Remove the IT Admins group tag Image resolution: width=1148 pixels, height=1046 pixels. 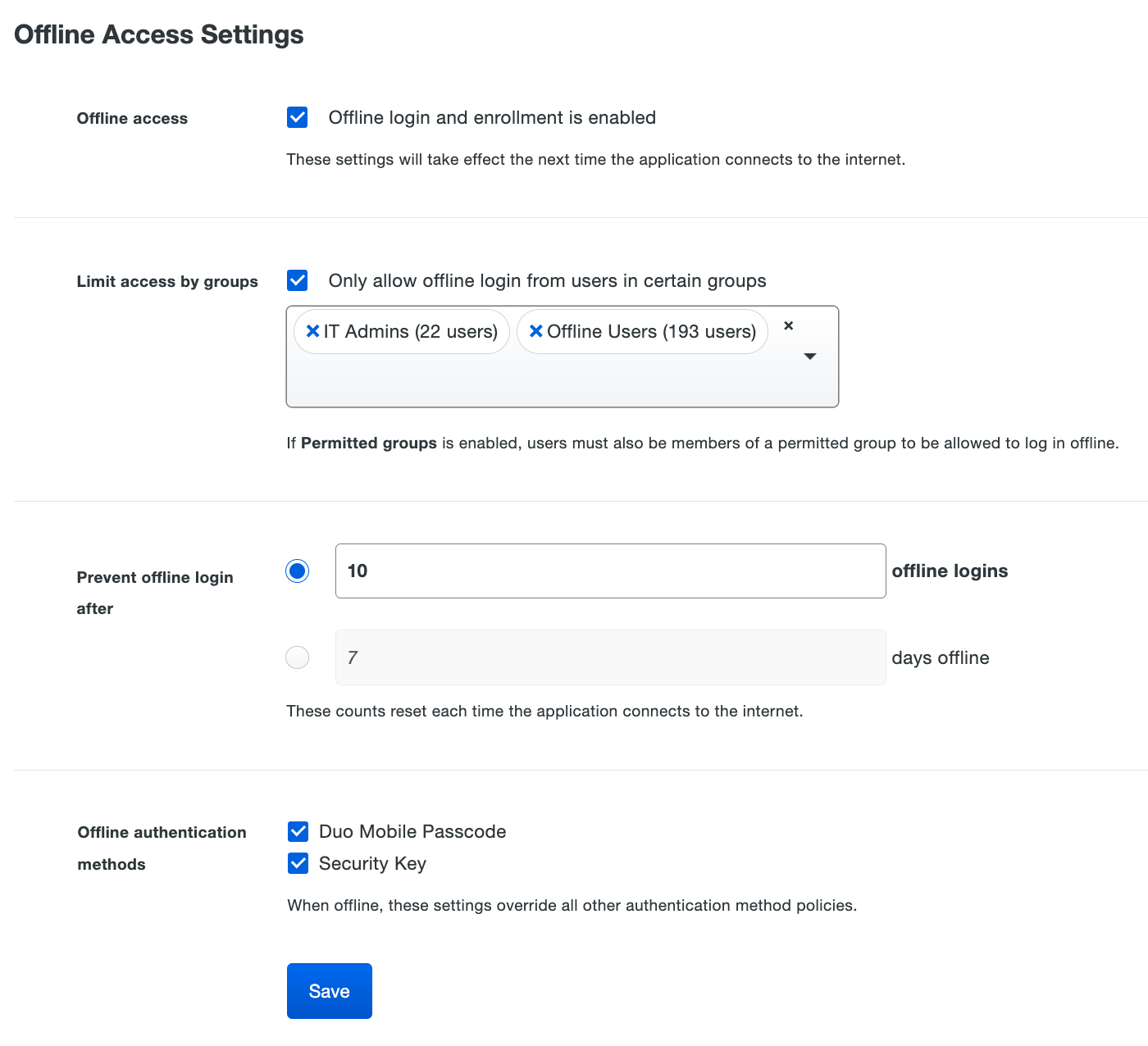pos(312,331)
